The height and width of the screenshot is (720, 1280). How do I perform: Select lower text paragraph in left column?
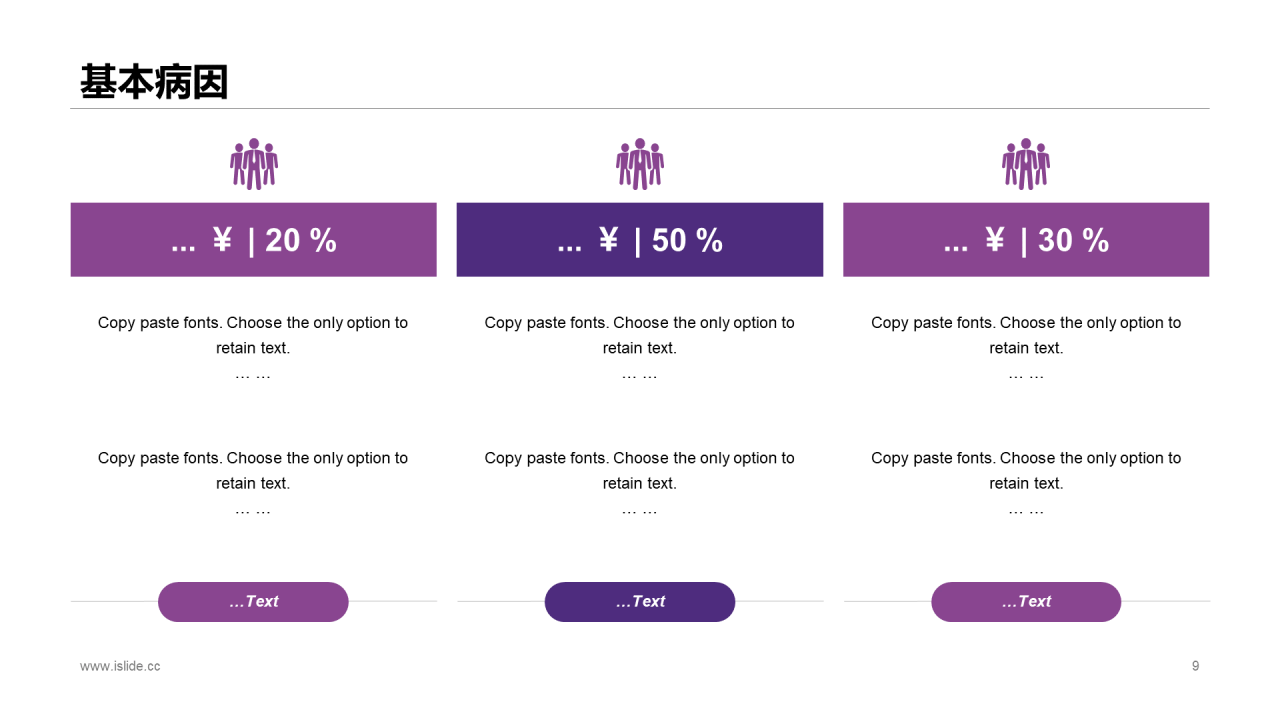253,483
